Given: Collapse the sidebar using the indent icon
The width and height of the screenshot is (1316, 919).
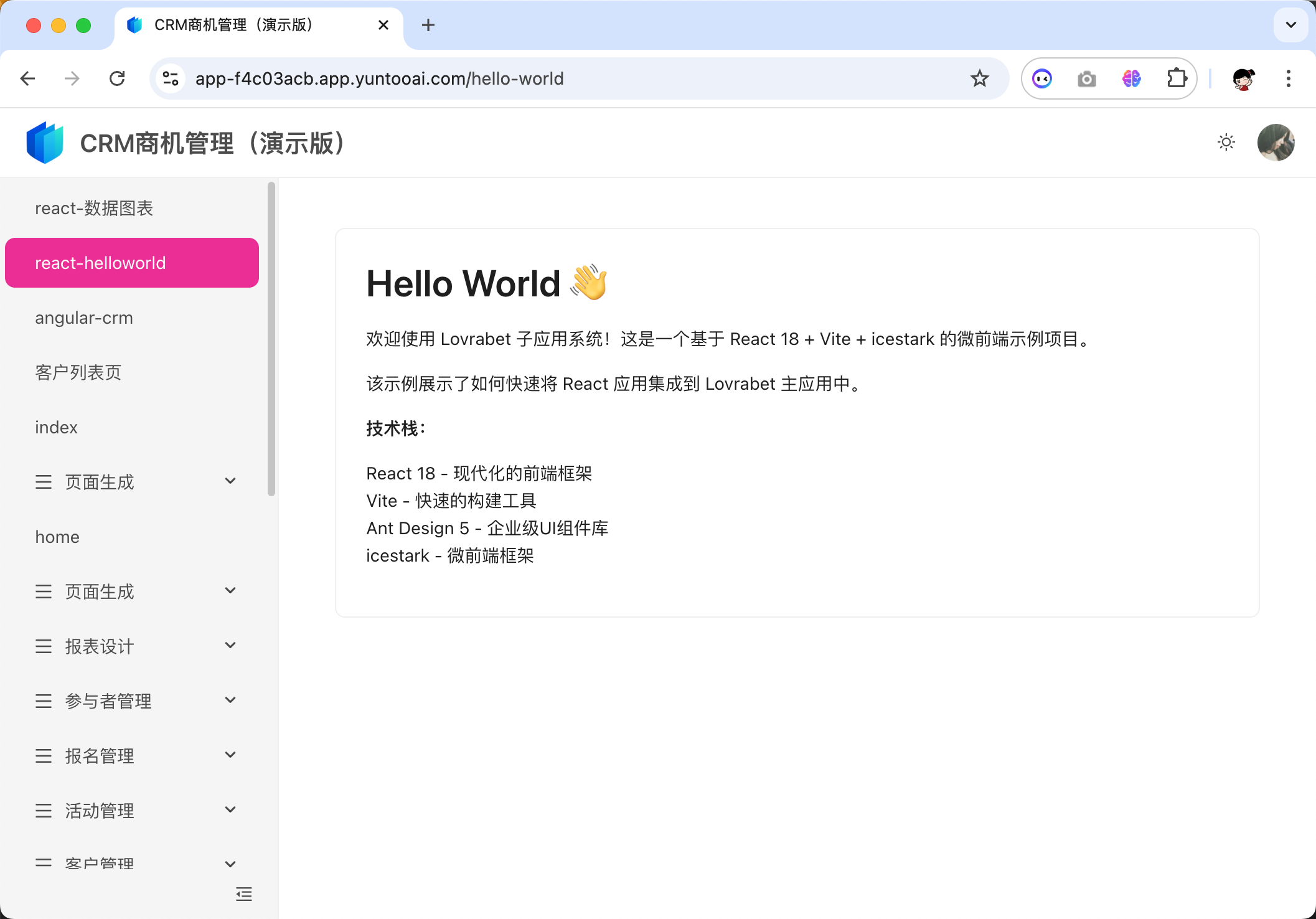Looking at the screenshot, I should [x=243, y=894].
